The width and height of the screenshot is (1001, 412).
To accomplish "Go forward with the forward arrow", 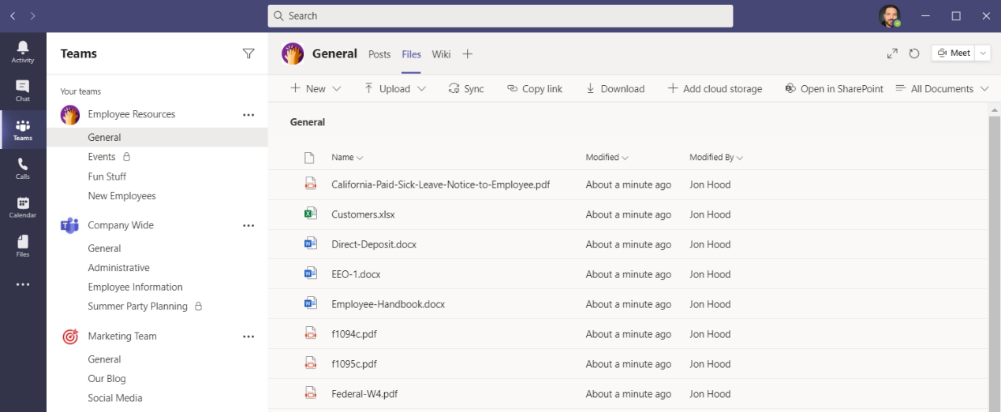I will (33, 15).
